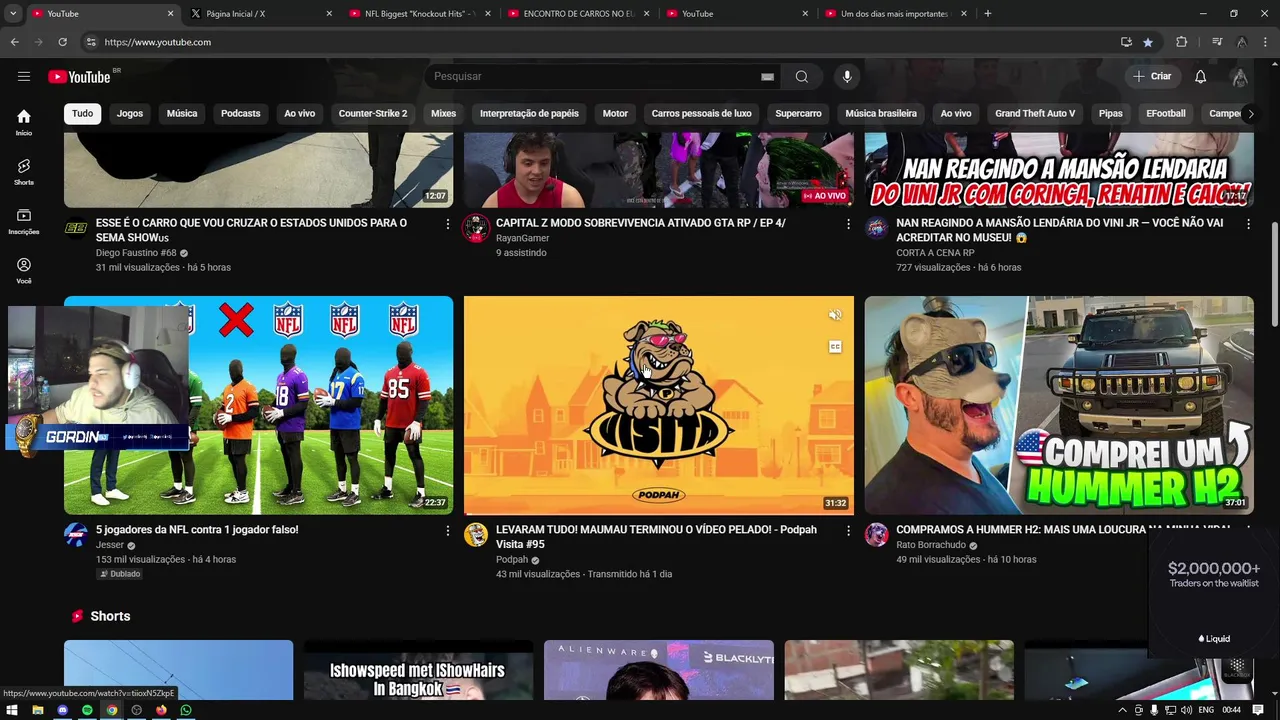Open options for the Diego Faustino video
This screenshot has height=720, width=1280.
(447, 224)
